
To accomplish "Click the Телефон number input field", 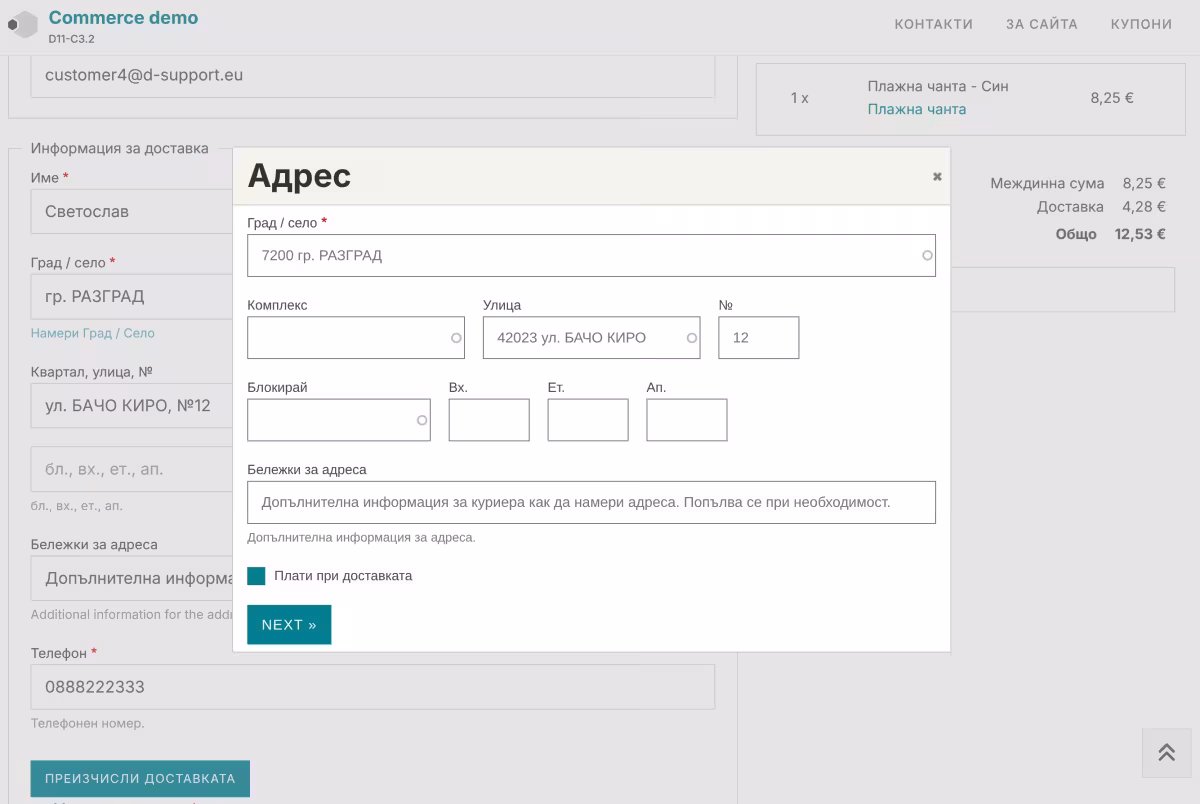I will pos(372,687).
